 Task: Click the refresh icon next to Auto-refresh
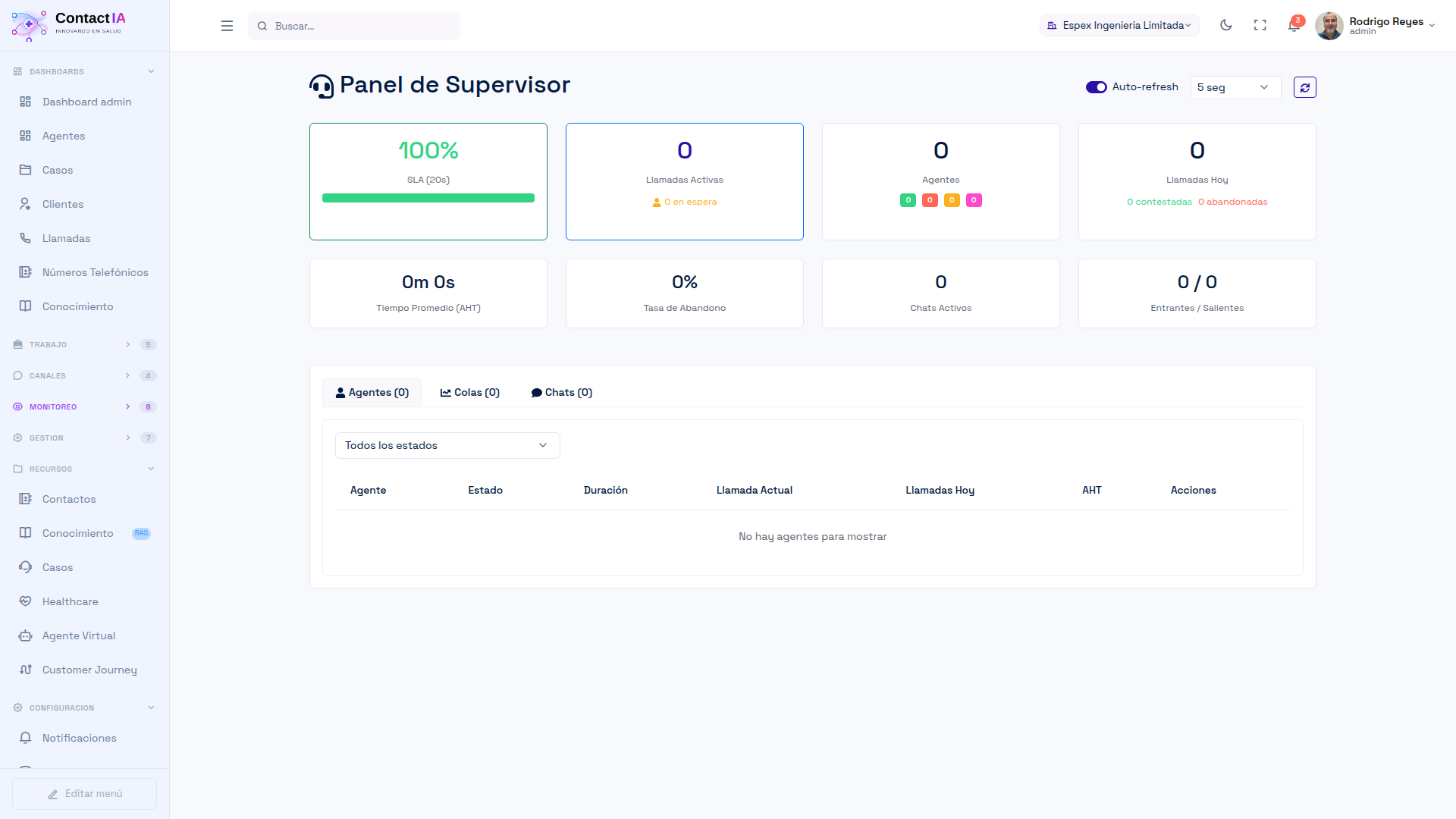click(x=1304, y=87)
